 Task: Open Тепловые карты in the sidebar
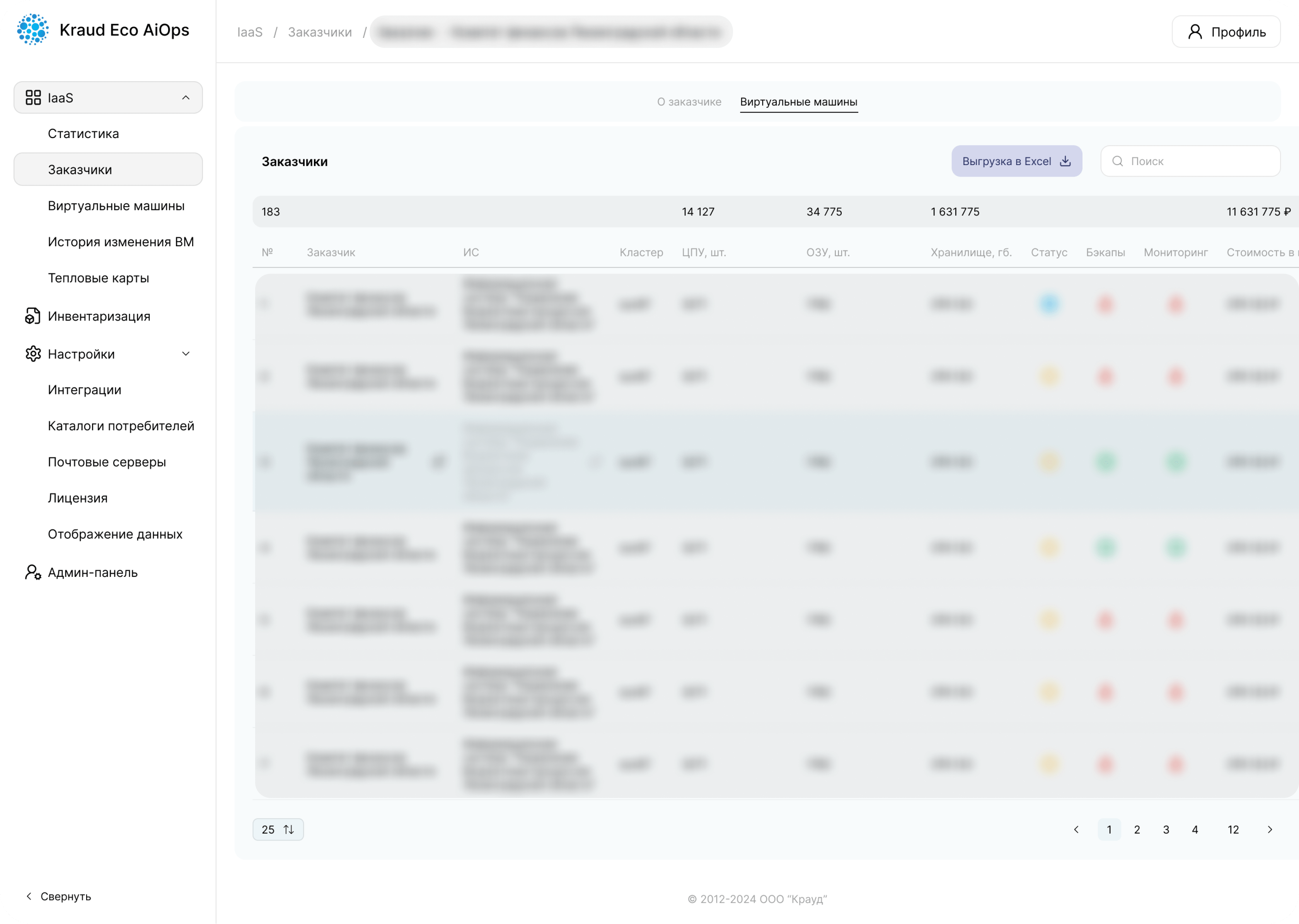coord(99,278)
